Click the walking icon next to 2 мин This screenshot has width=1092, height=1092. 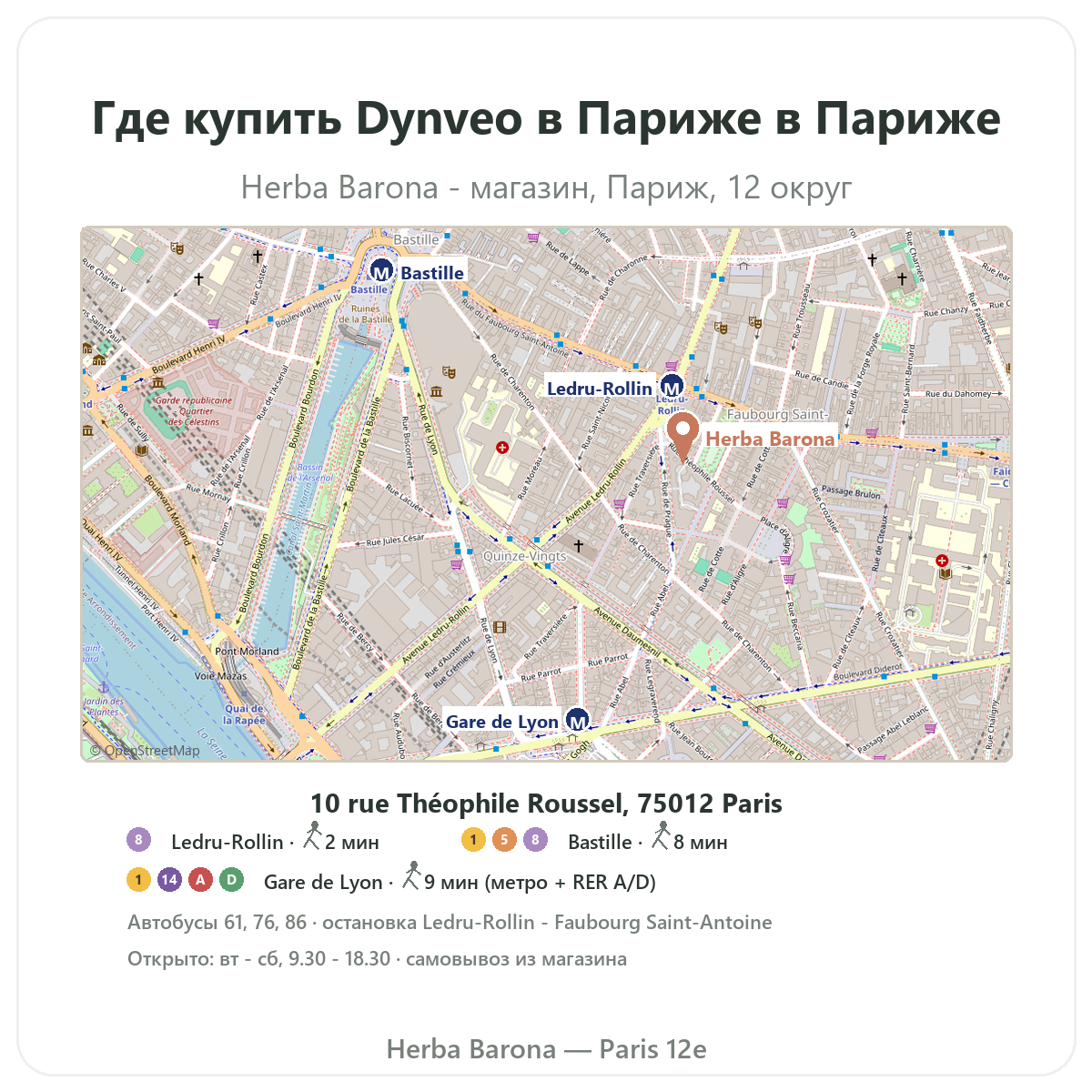pyautogui.click(x=313, y=835)
